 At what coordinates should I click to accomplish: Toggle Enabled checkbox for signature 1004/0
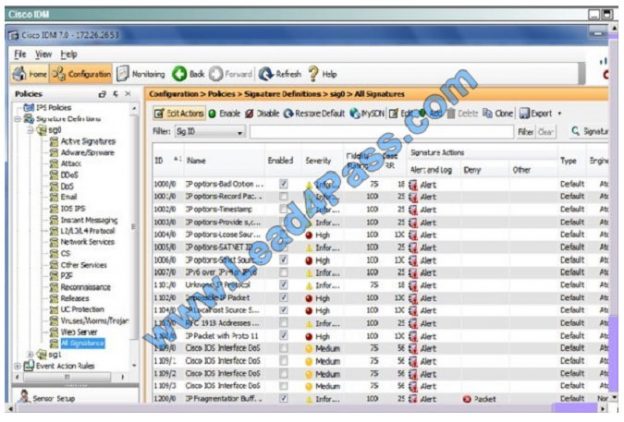point(284,233)
